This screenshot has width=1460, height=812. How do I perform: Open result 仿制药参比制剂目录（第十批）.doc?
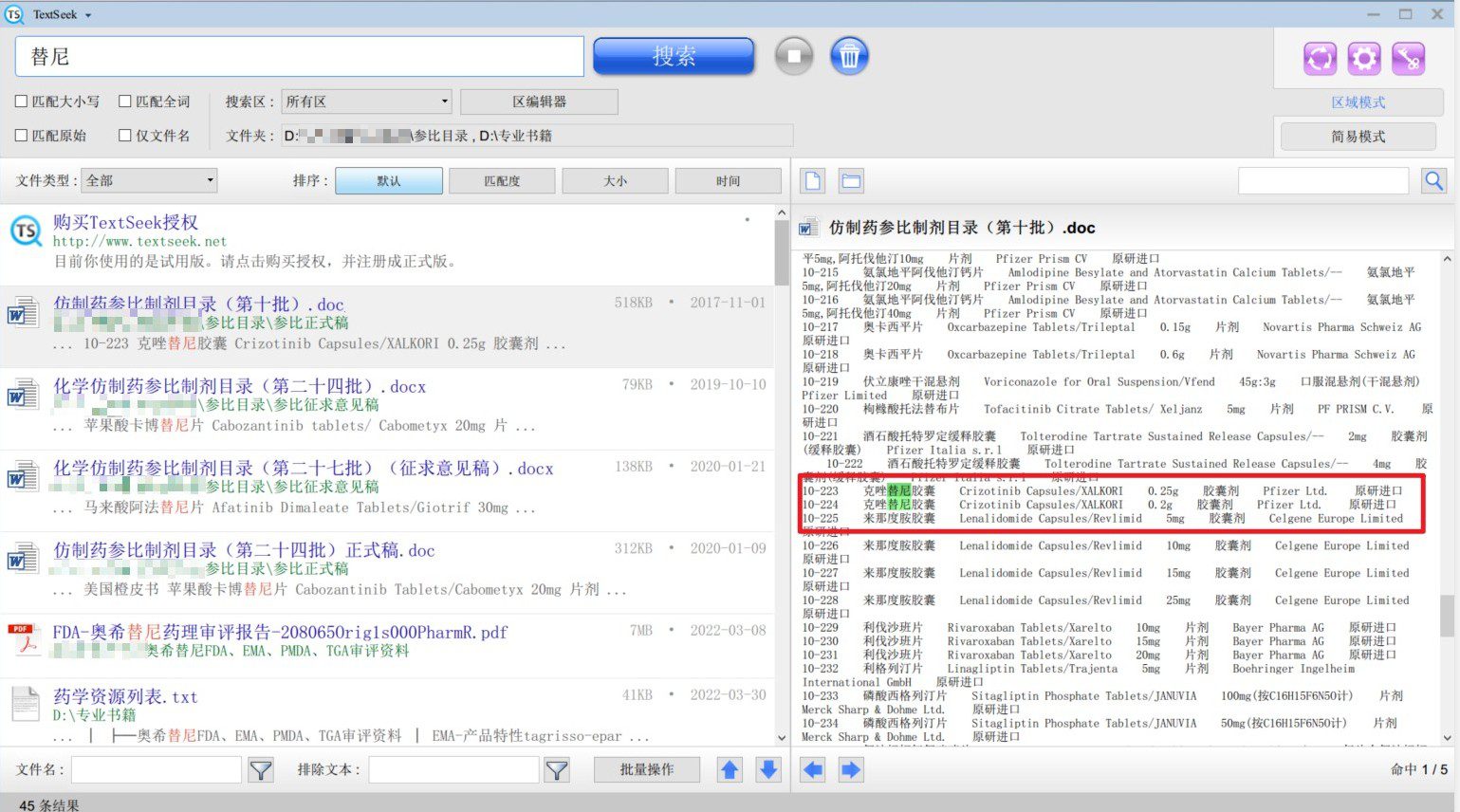point(198,304)
